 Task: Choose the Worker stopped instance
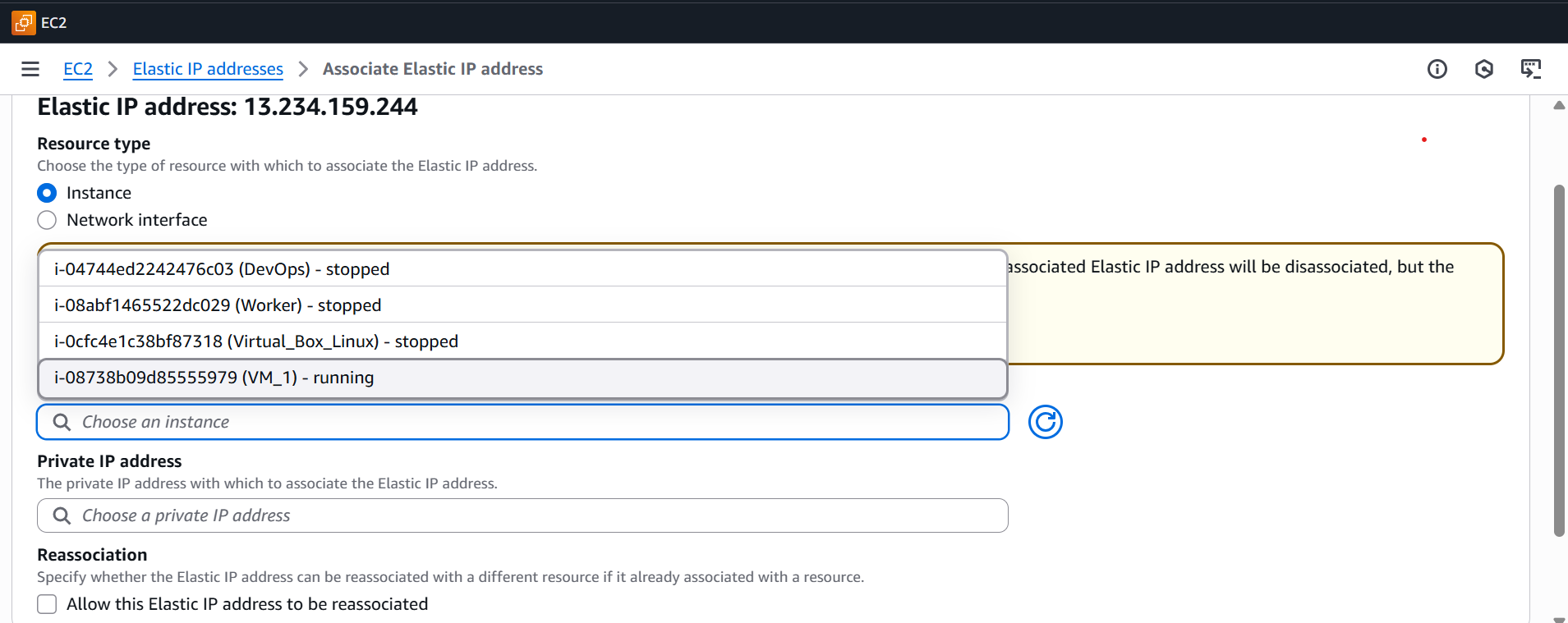click(523, 305)
